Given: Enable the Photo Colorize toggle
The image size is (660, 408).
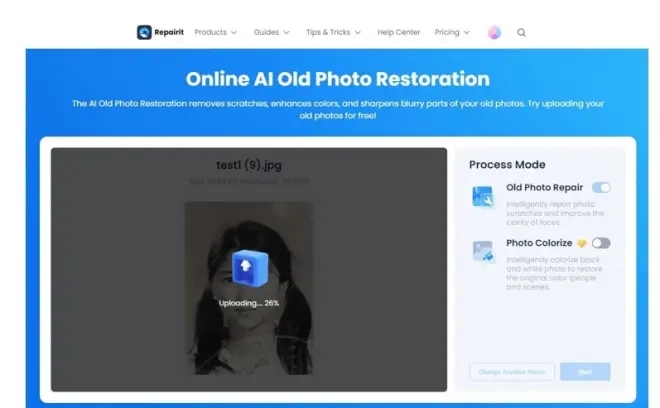Looking at the screenshot, I should click(x=601, y=243).
